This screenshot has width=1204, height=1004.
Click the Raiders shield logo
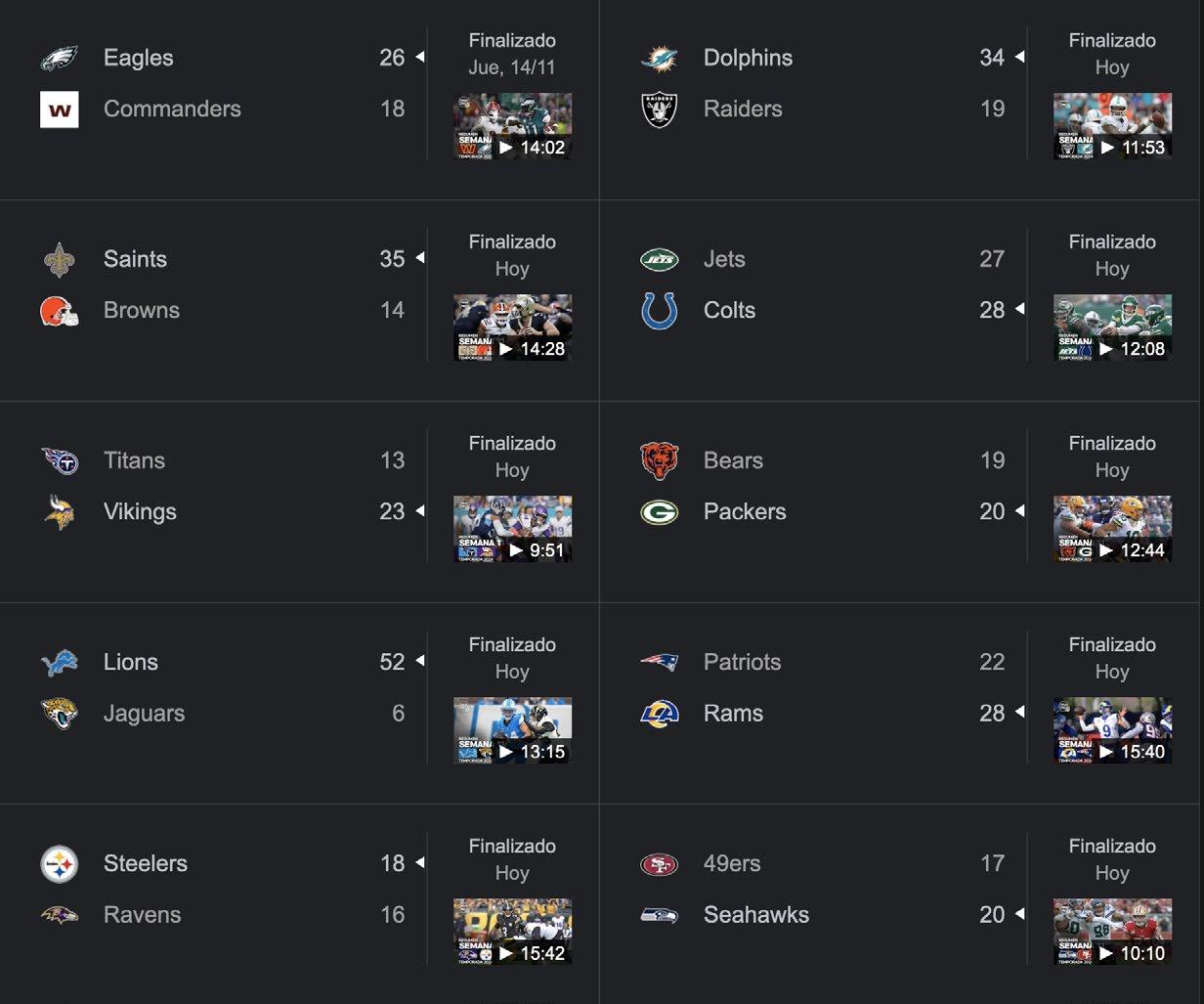659,109
